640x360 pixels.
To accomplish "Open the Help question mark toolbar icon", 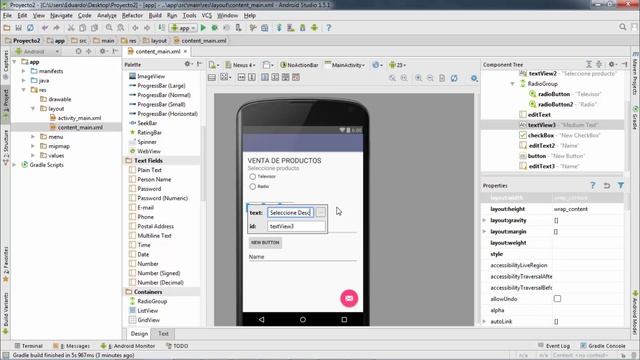I will coord(329,28).
